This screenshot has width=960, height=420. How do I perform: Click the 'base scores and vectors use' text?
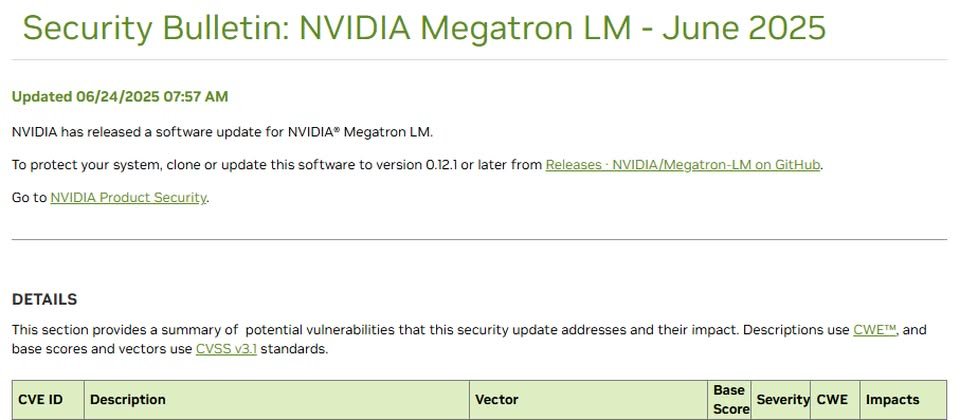click(x=102, y=350)
